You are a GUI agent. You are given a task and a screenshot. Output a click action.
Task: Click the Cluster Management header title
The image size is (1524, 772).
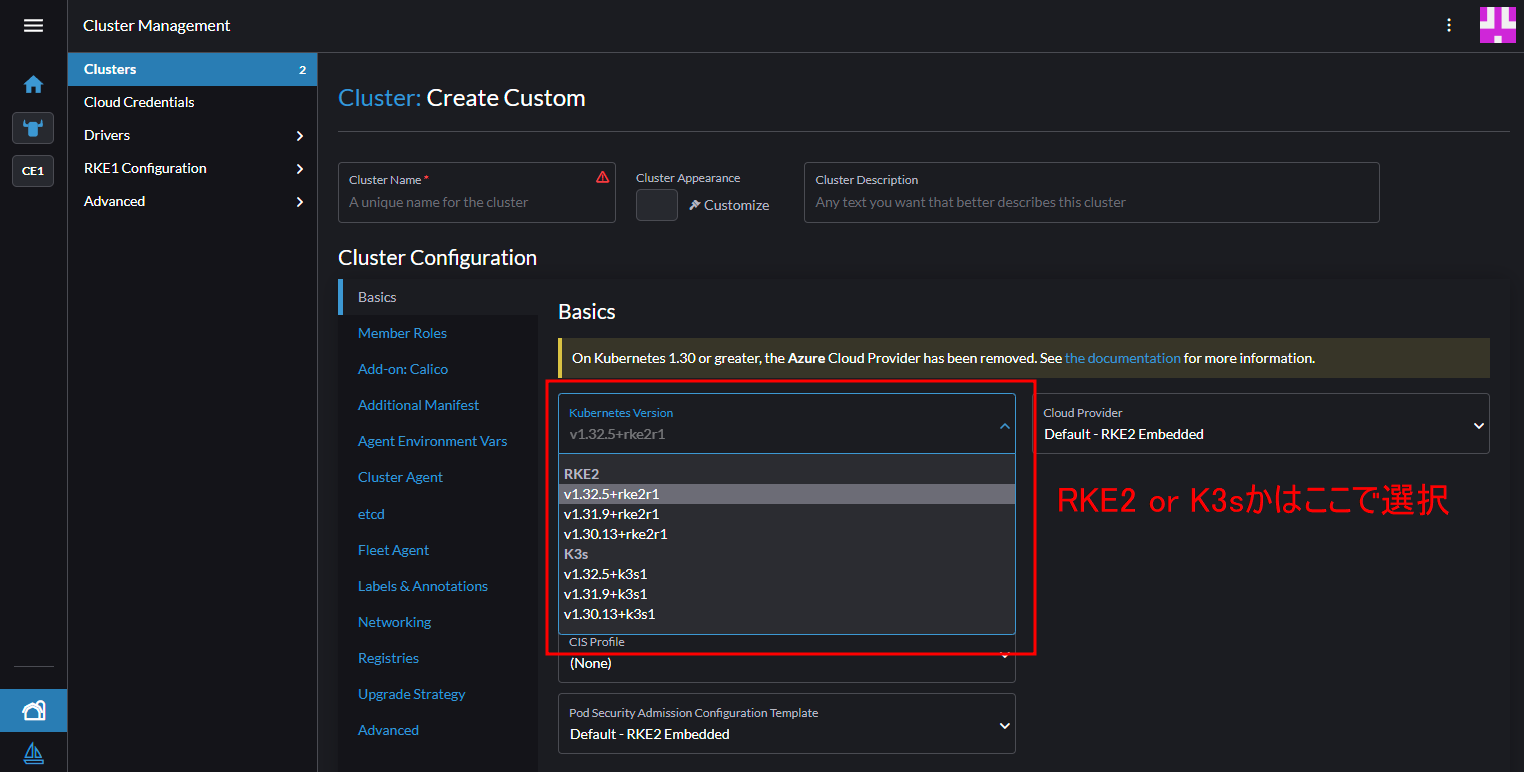(157, 26)
